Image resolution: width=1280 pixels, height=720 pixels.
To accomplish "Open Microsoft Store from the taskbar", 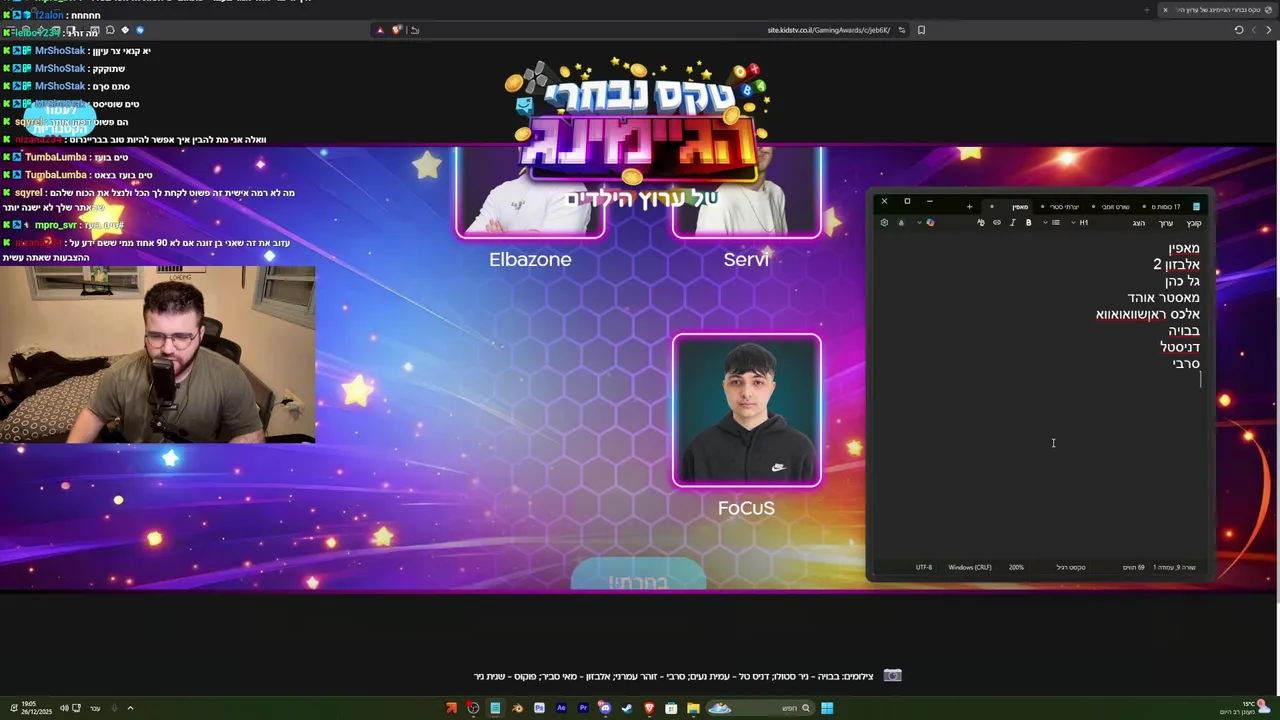I will pyautogui.click(x=671, y=708).
